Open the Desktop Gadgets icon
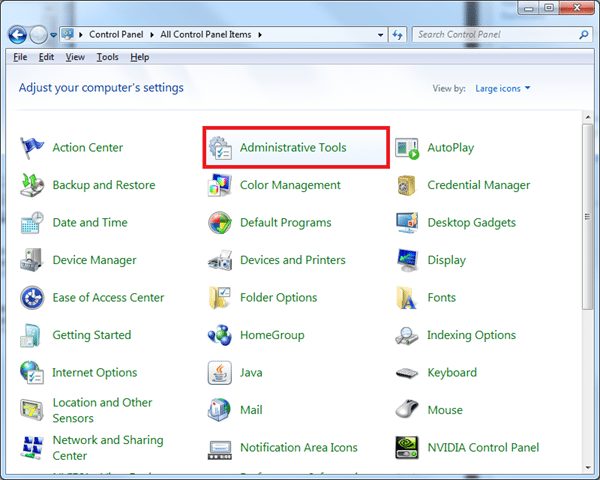 tap(407, 223)
